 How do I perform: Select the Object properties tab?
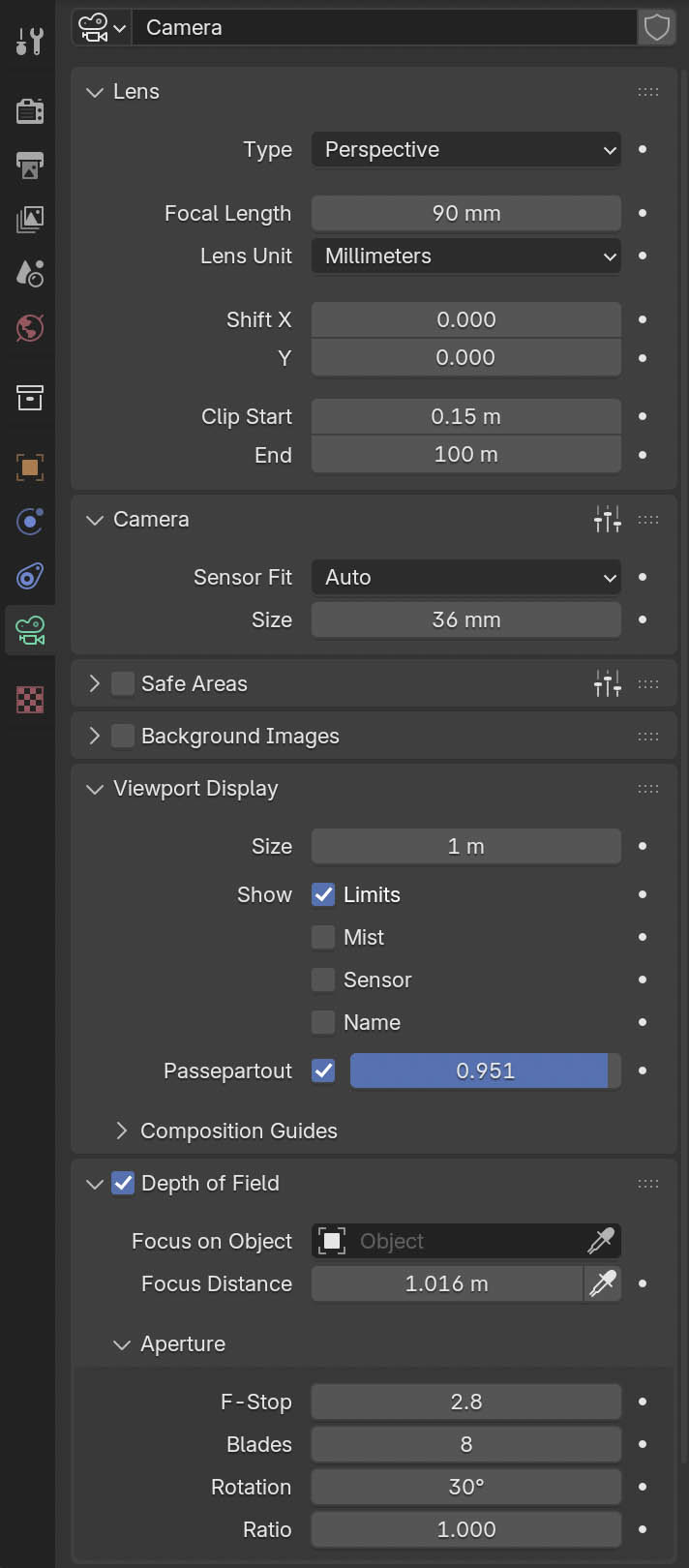30,467
